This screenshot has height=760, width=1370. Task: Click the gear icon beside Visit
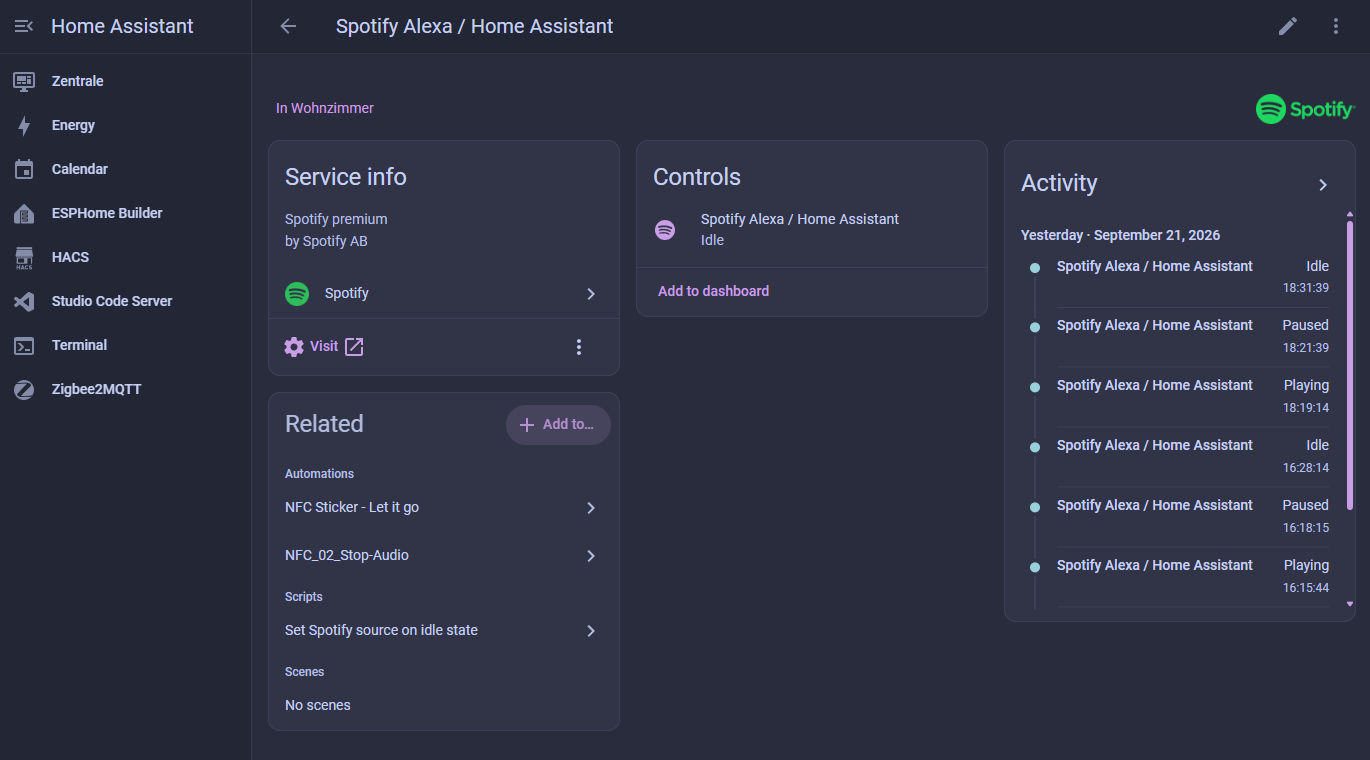point(294,346)
